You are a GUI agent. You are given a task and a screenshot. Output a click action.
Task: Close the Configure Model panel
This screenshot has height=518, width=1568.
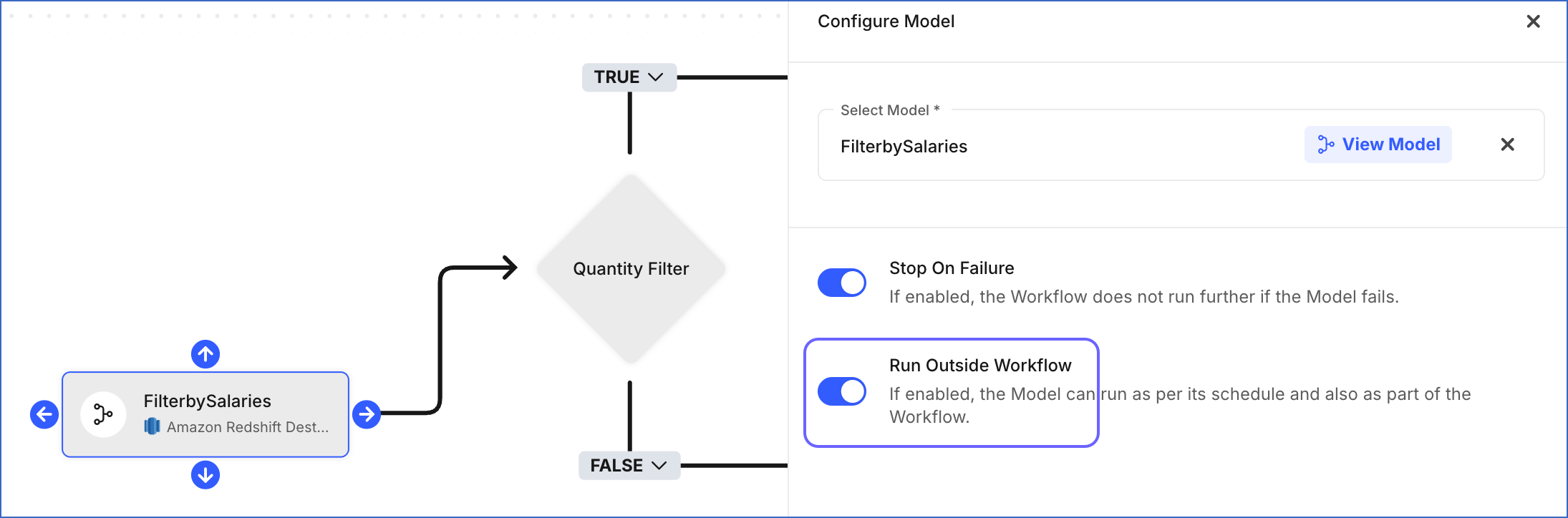pos(1533,21)
